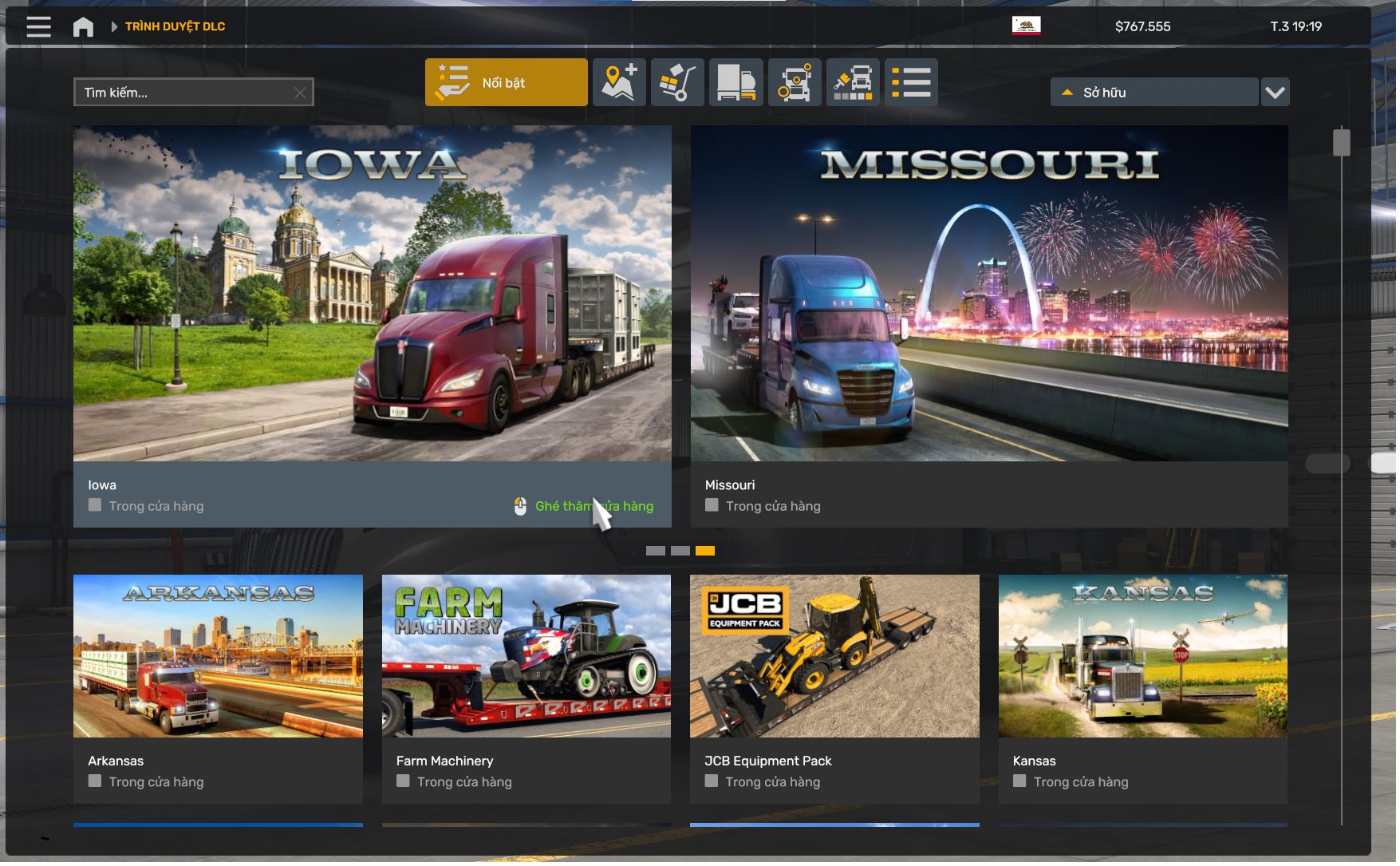The width and height of the screenshot is (1400, 866).
Task: Select the first carousel page indicator
Action: 656,551
